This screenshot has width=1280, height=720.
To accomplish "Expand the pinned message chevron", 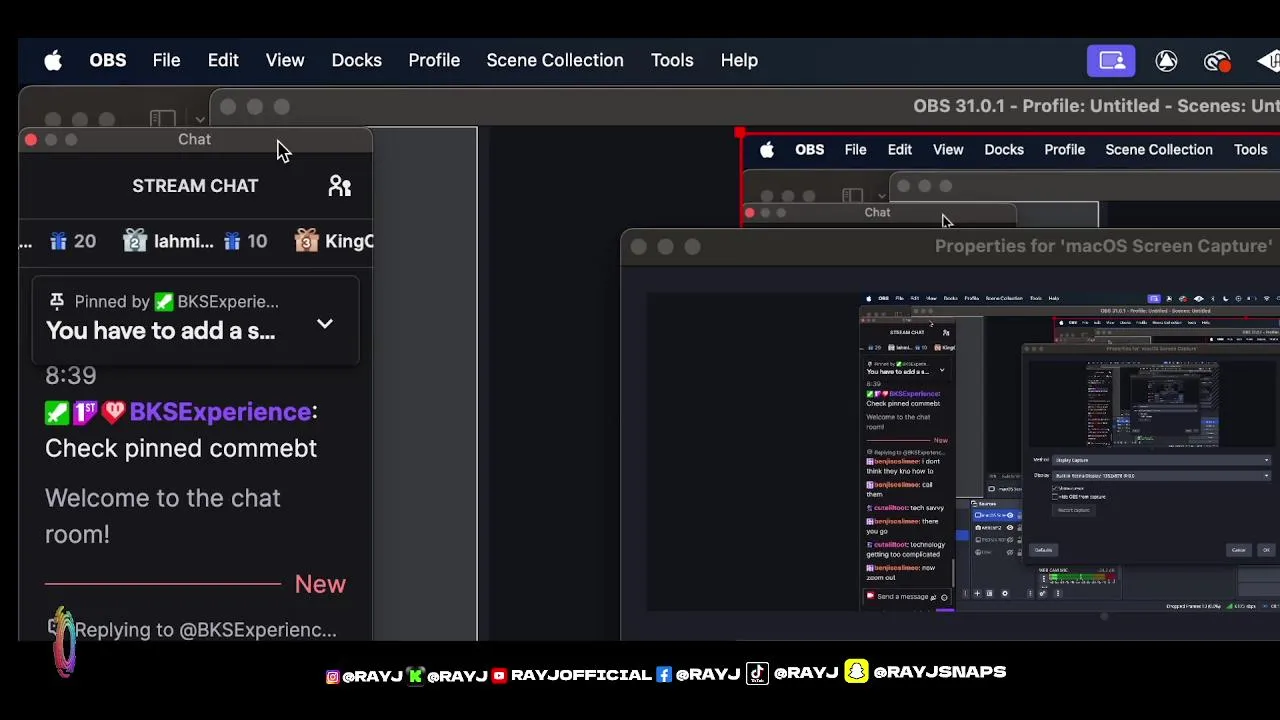I will pyautogui.click(x=324, y=324).
